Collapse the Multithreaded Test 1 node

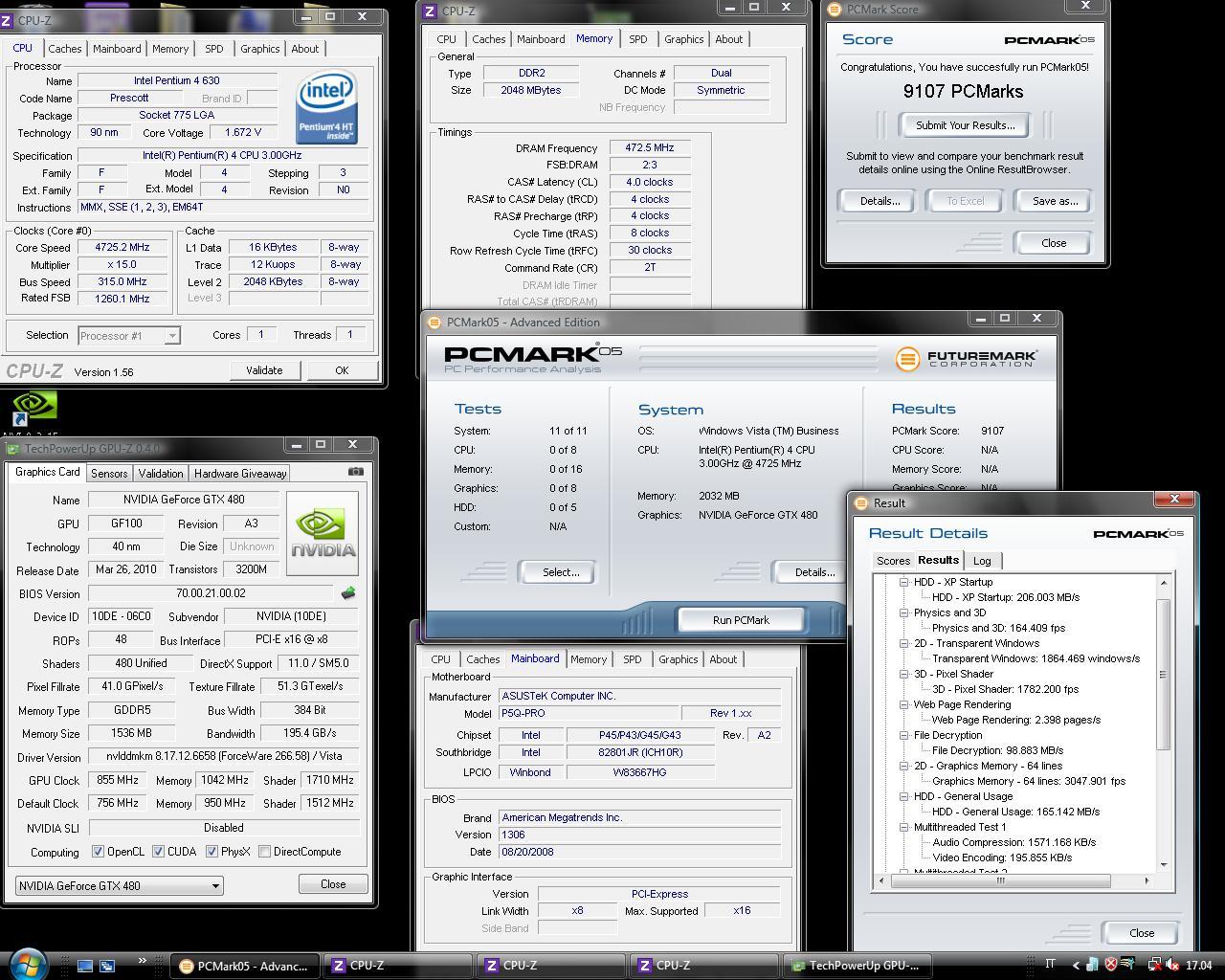tap(902, 827)
